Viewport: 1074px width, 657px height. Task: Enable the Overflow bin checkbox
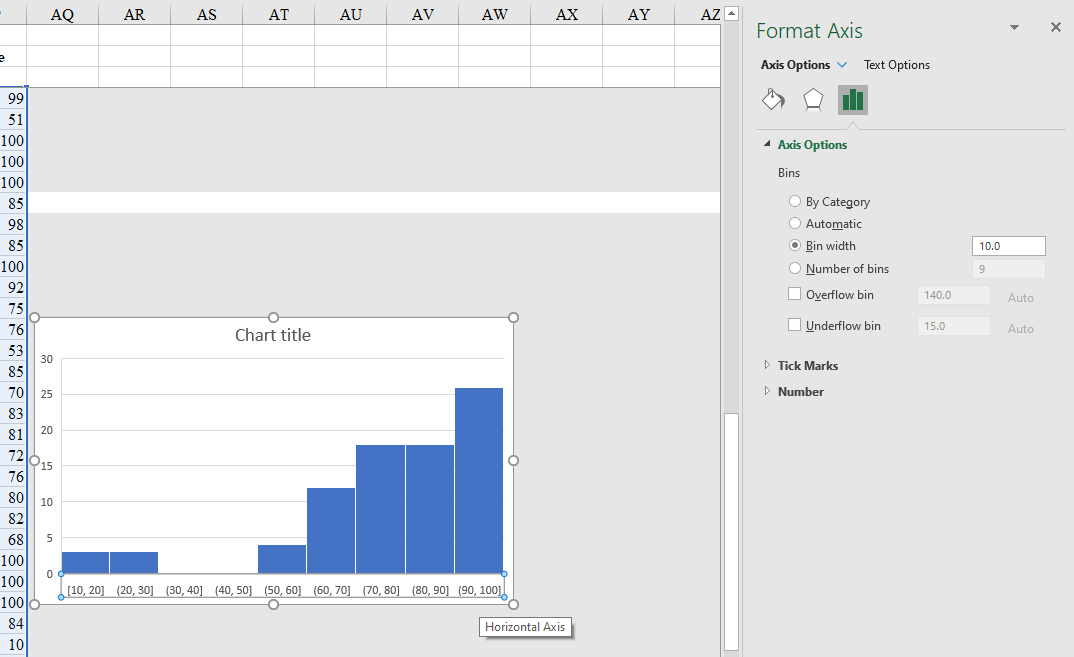tap(794, 294)
